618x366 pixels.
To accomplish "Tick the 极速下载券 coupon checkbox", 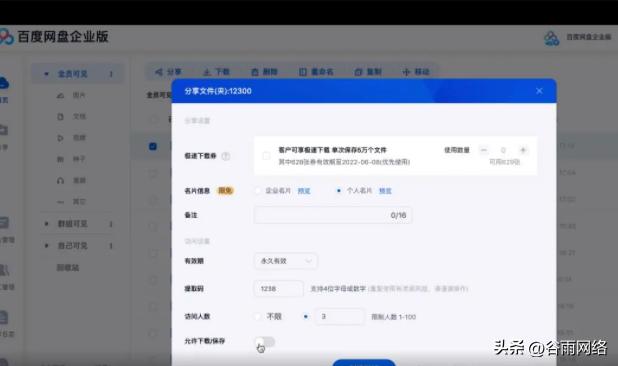I will point(266,156).
